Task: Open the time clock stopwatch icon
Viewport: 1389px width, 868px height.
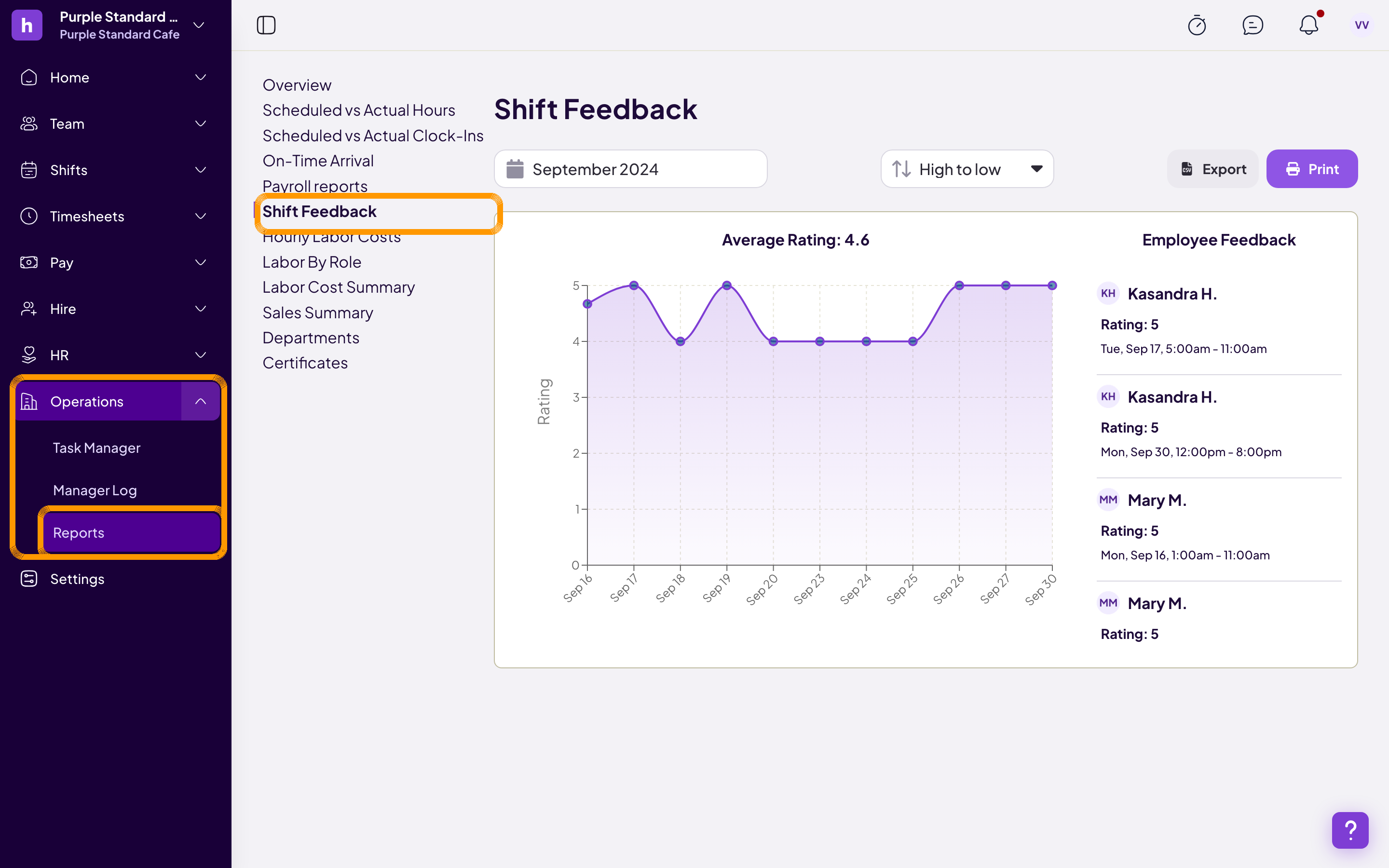Action: pyautogui.click(x=1197, y=25)
